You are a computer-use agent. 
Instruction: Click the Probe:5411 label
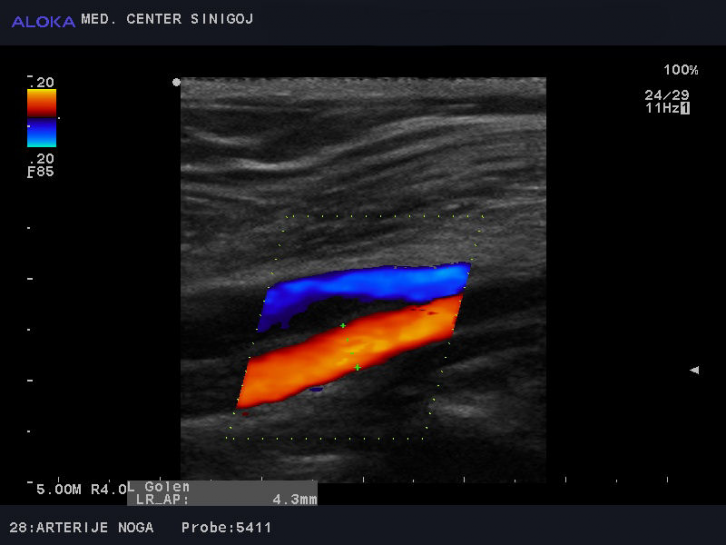226,527
